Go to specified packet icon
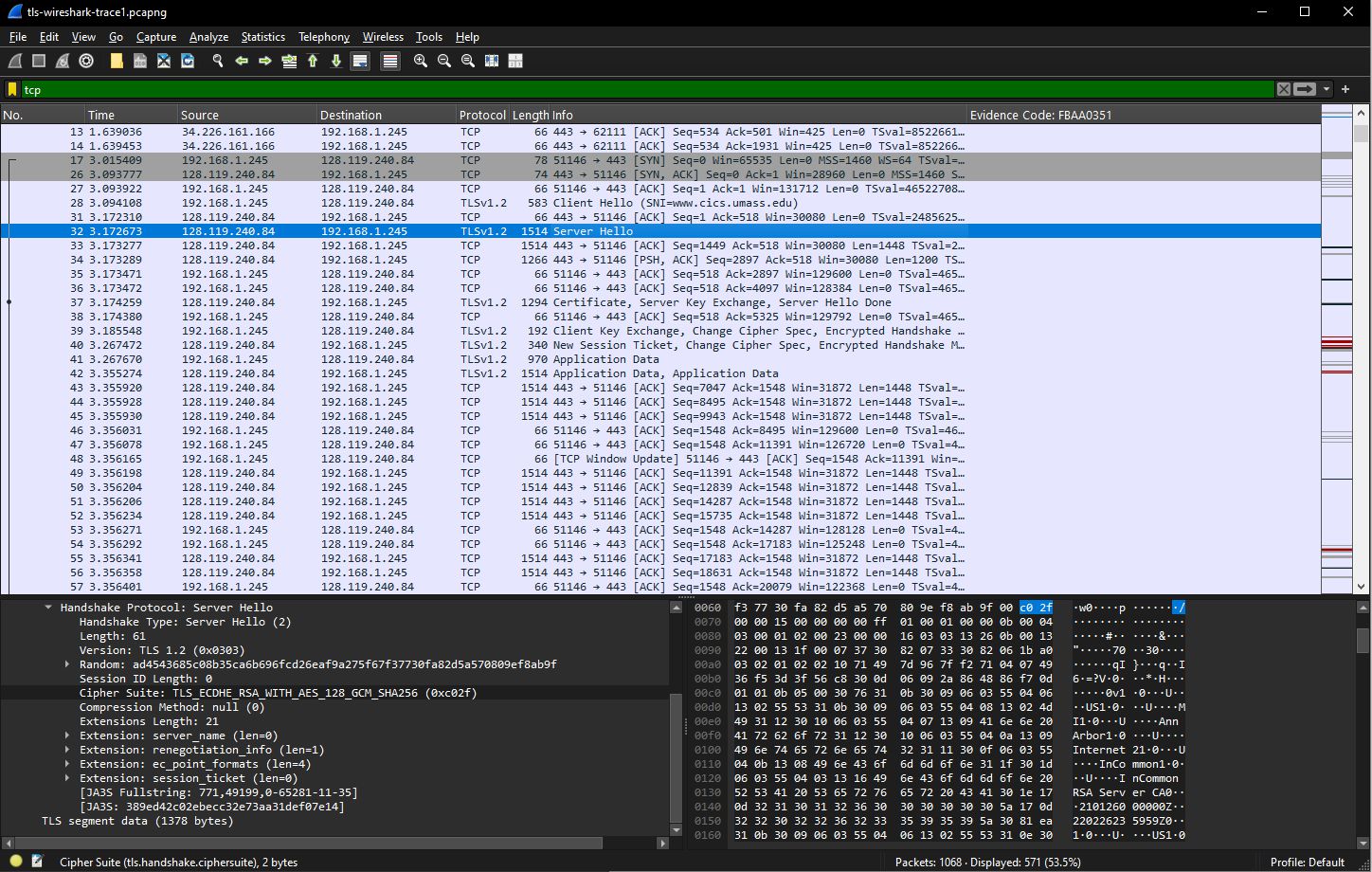 click(x=289, y=61)
